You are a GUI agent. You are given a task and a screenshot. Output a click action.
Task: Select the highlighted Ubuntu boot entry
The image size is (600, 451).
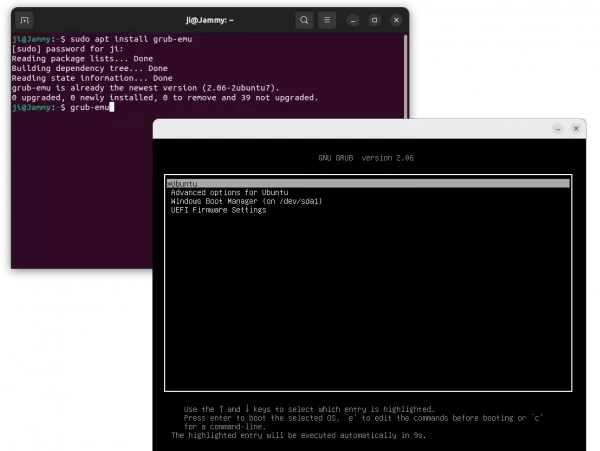[368, 184]
